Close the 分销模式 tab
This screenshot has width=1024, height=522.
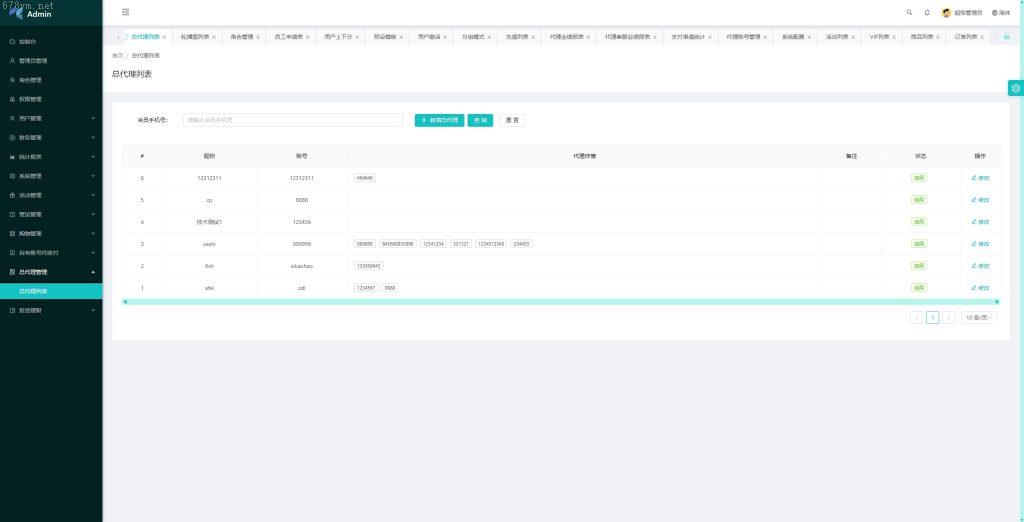(489, 37)
